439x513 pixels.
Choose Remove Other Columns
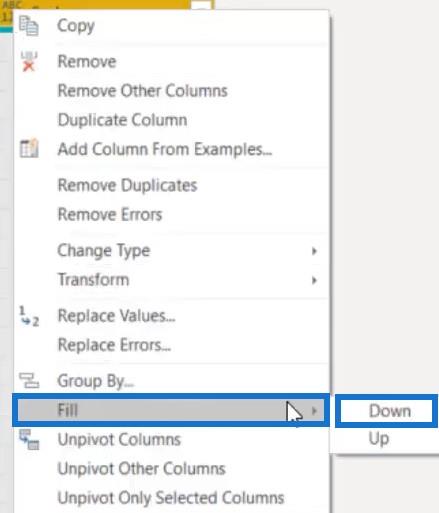tap(142, 91)
